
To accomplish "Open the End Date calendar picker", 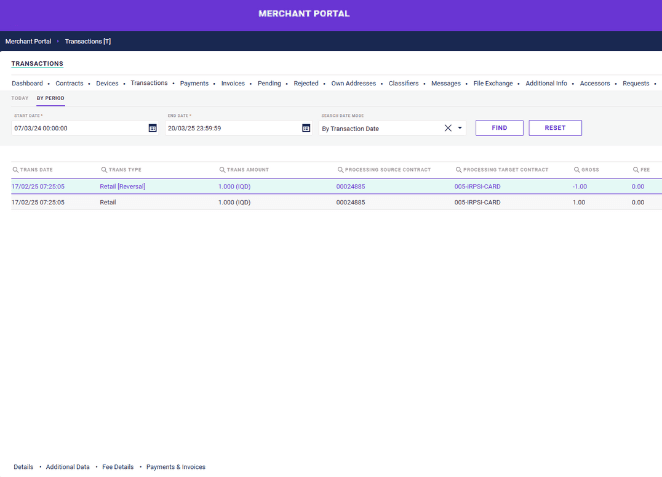I will [x=306, y=128].
